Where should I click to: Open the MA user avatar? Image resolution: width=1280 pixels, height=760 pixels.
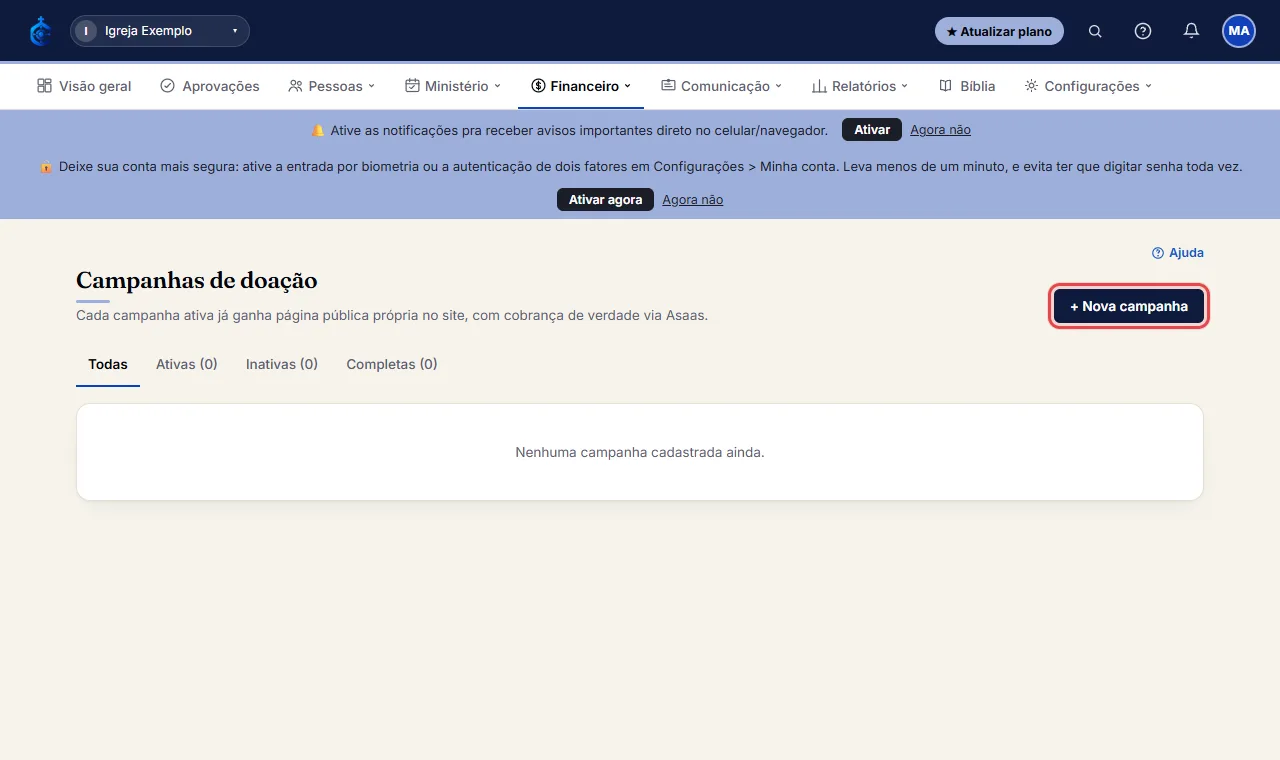coord(1239,31)
